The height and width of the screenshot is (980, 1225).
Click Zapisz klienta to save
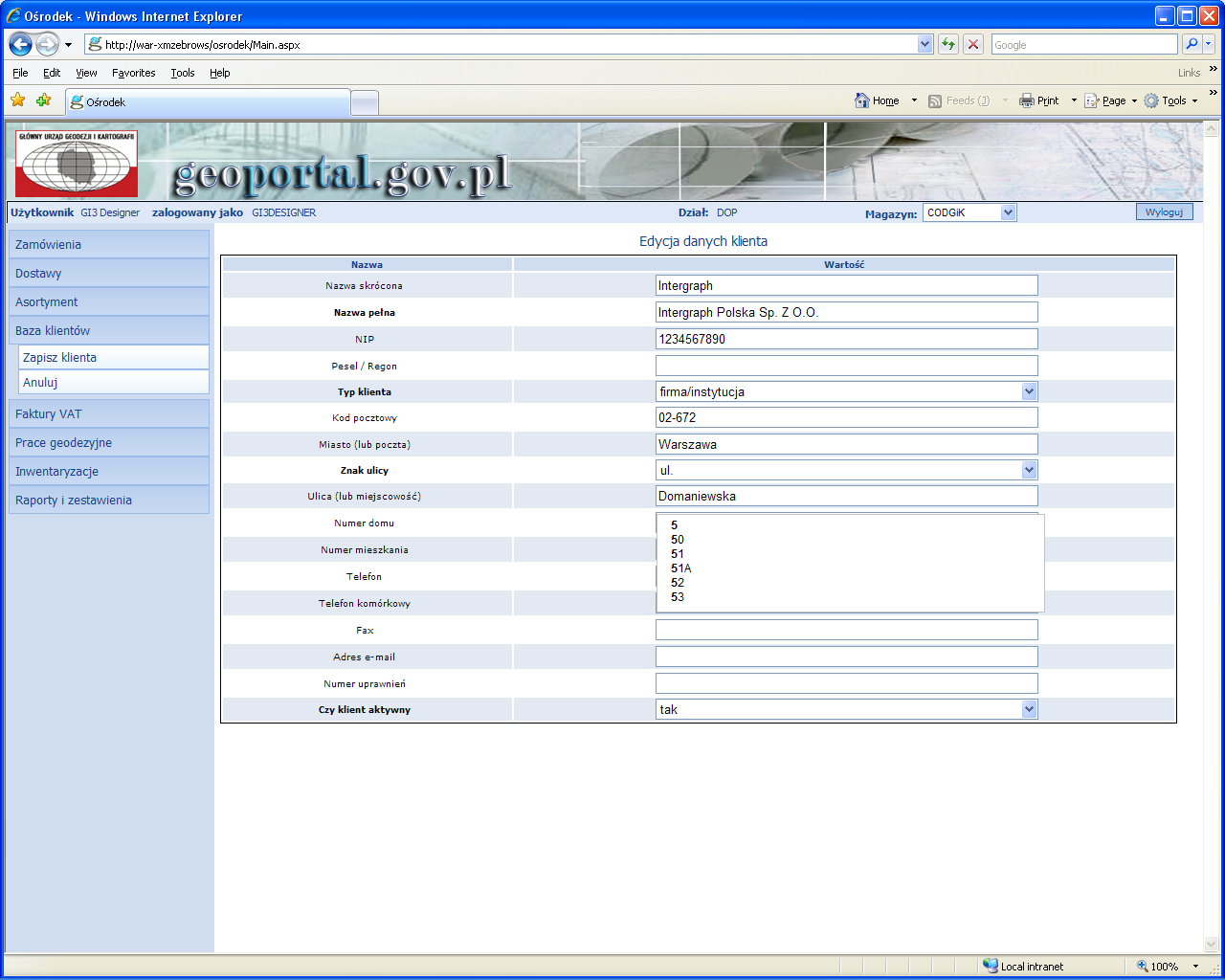pyautogui.click(x=114, y=357)
